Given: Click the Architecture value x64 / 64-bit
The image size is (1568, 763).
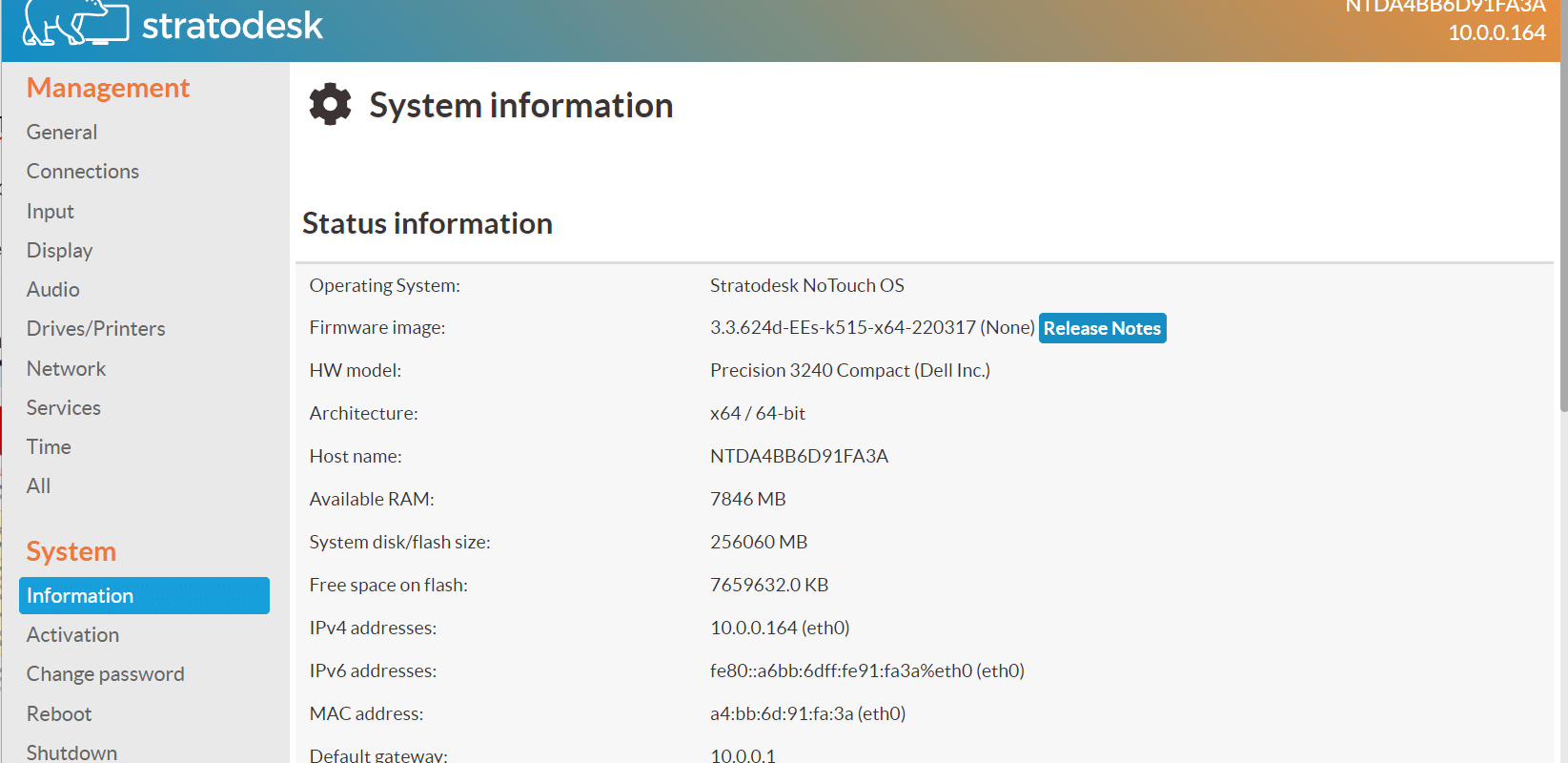Looking at the screenshot, I should 758,413.
